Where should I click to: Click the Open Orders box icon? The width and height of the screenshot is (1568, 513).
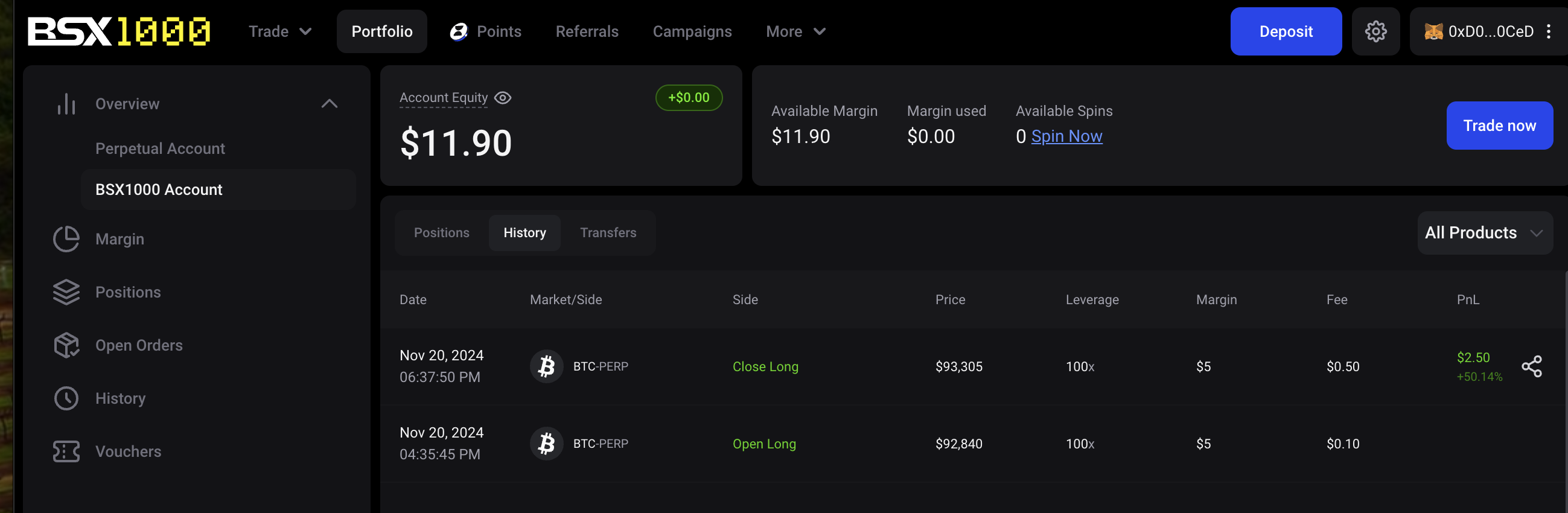66,345
